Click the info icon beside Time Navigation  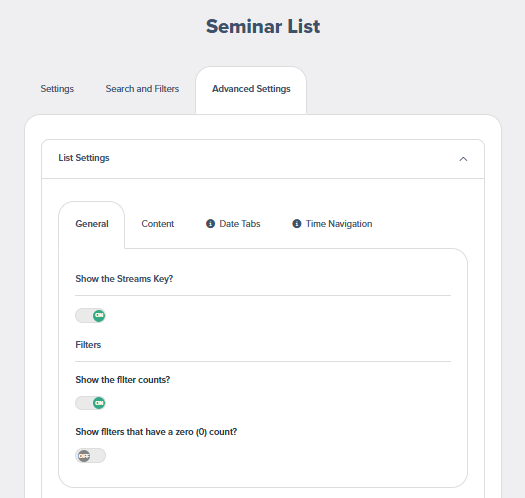[297, 223]
